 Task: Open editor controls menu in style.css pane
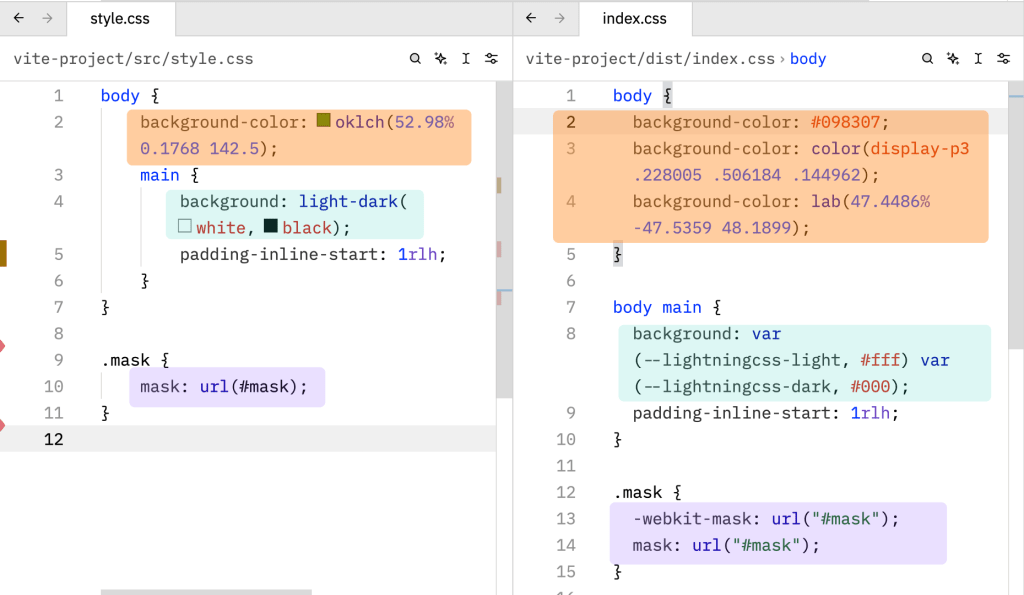(x=491, y=59)
